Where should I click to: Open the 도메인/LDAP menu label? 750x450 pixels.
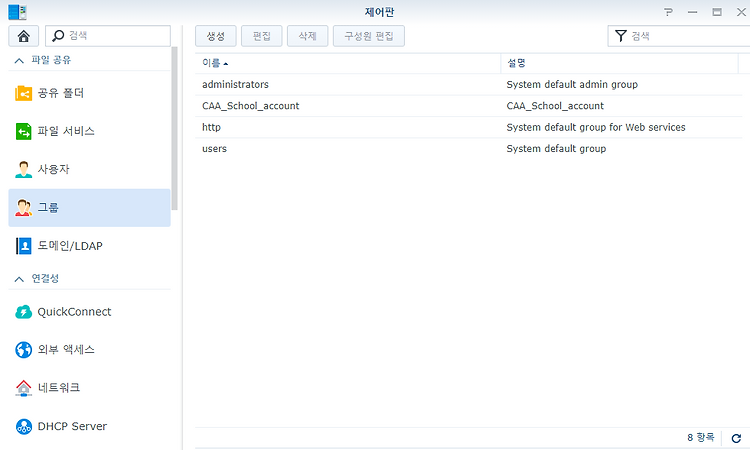click(x=70, y=246)
